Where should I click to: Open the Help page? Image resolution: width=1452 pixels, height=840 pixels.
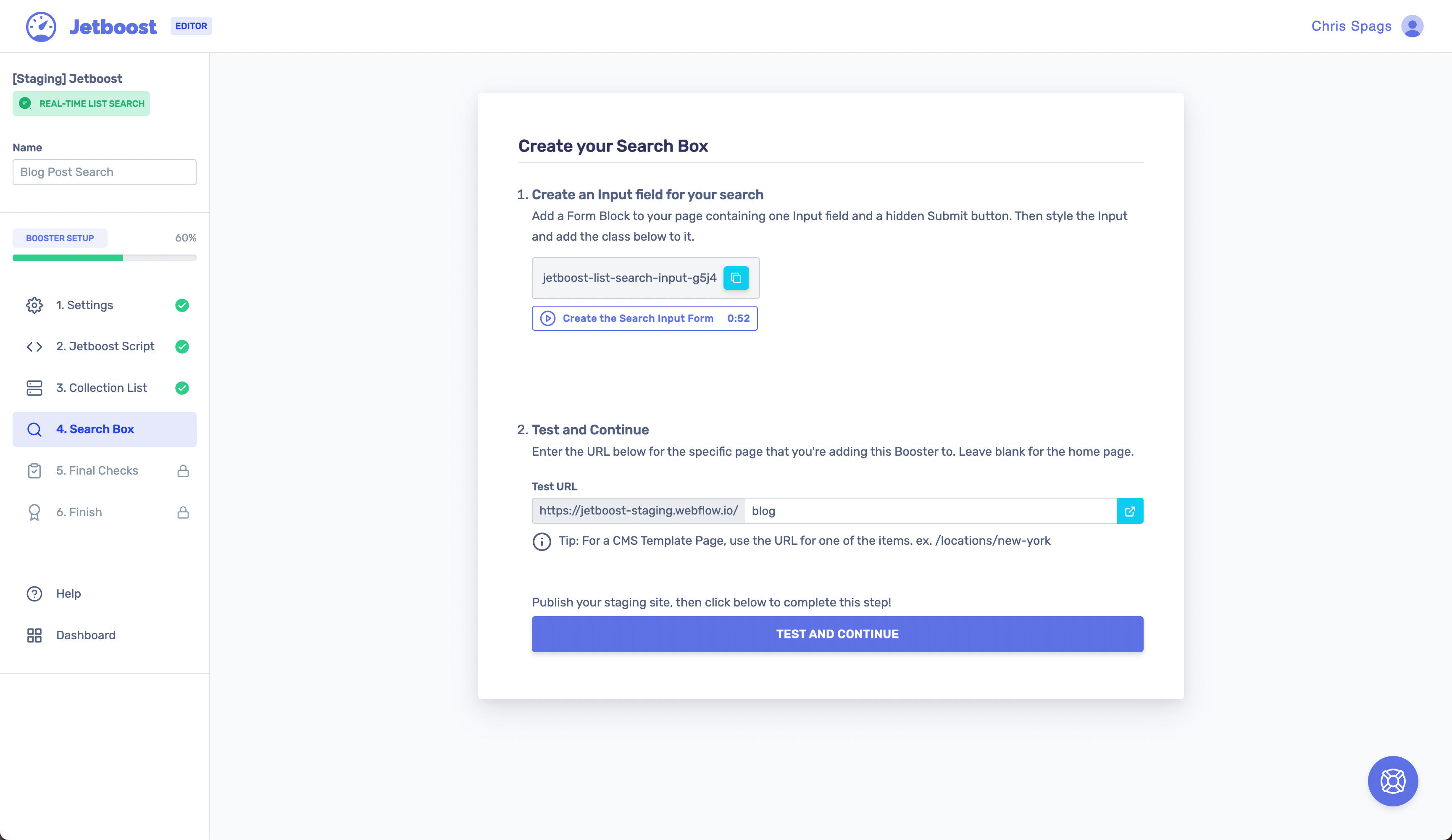68,593
